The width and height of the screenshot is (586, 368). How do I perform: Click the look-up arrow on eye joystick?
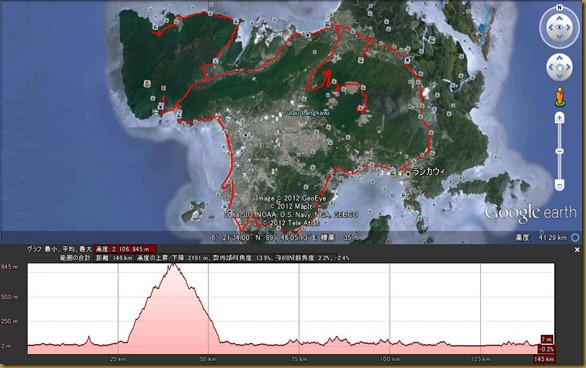coord(559,18)
